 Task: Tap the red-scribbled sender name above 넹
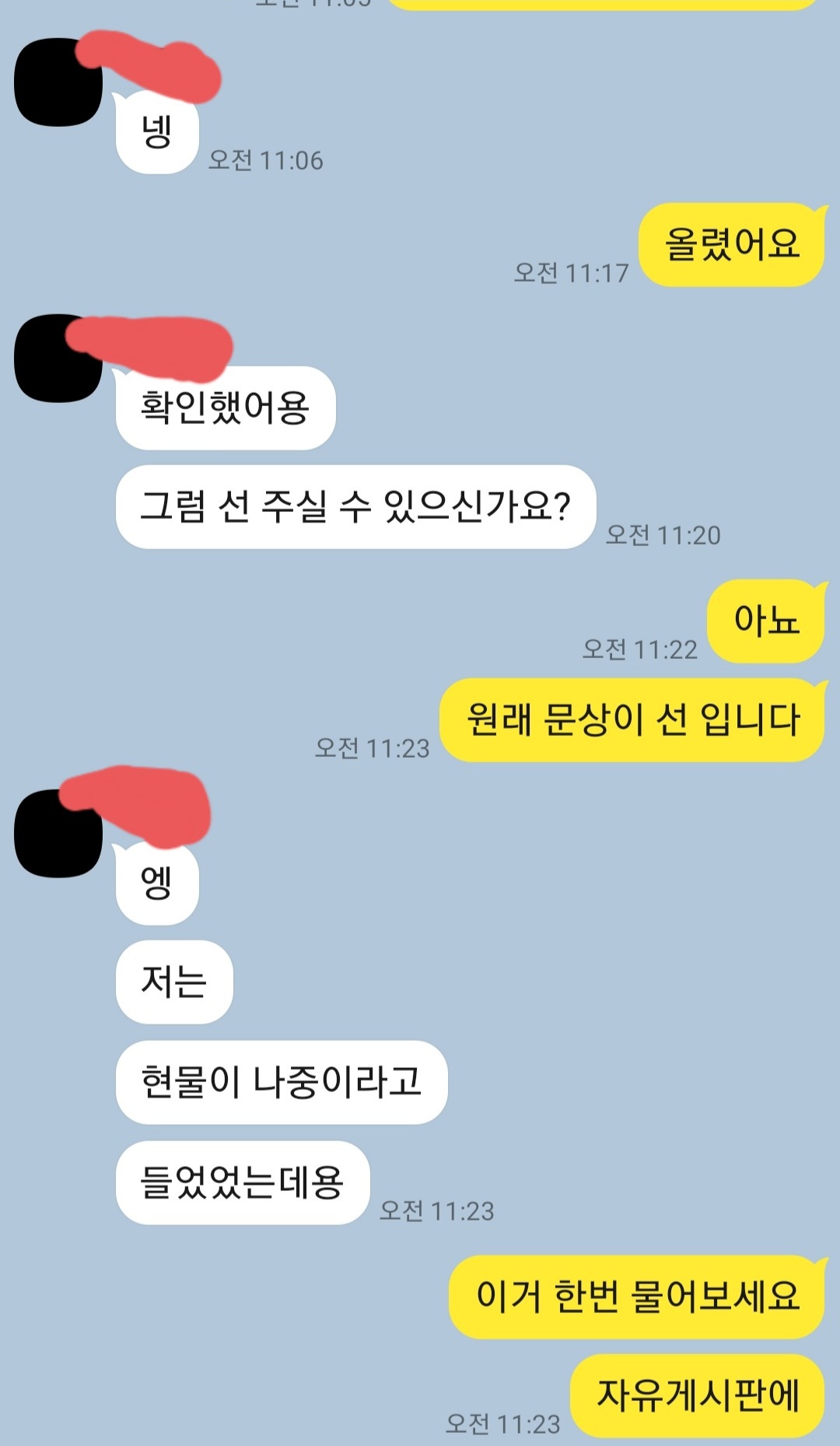(x=149, y=66)
